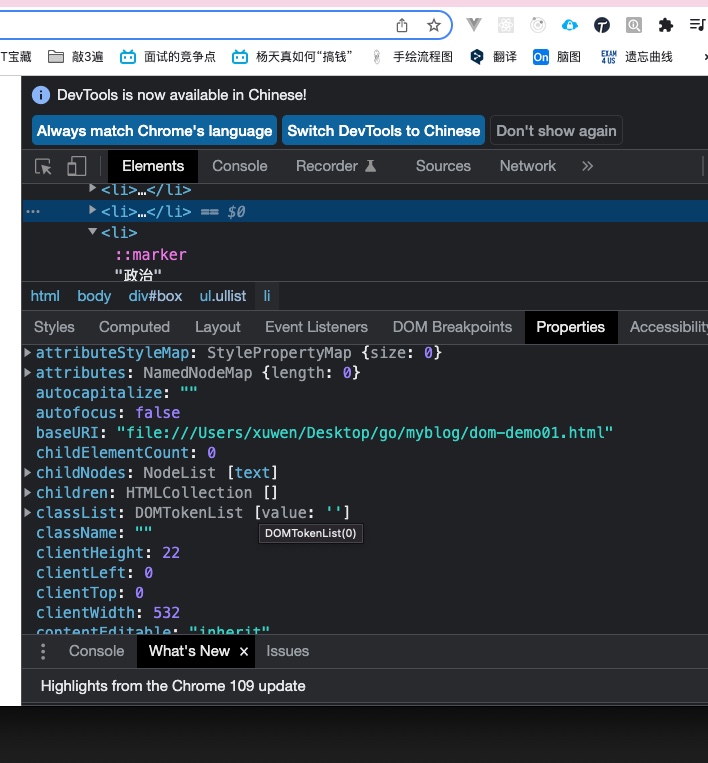Click the magnifier extension icon
708x763 pixels.
pyautogui.click(x=634, y=25)
